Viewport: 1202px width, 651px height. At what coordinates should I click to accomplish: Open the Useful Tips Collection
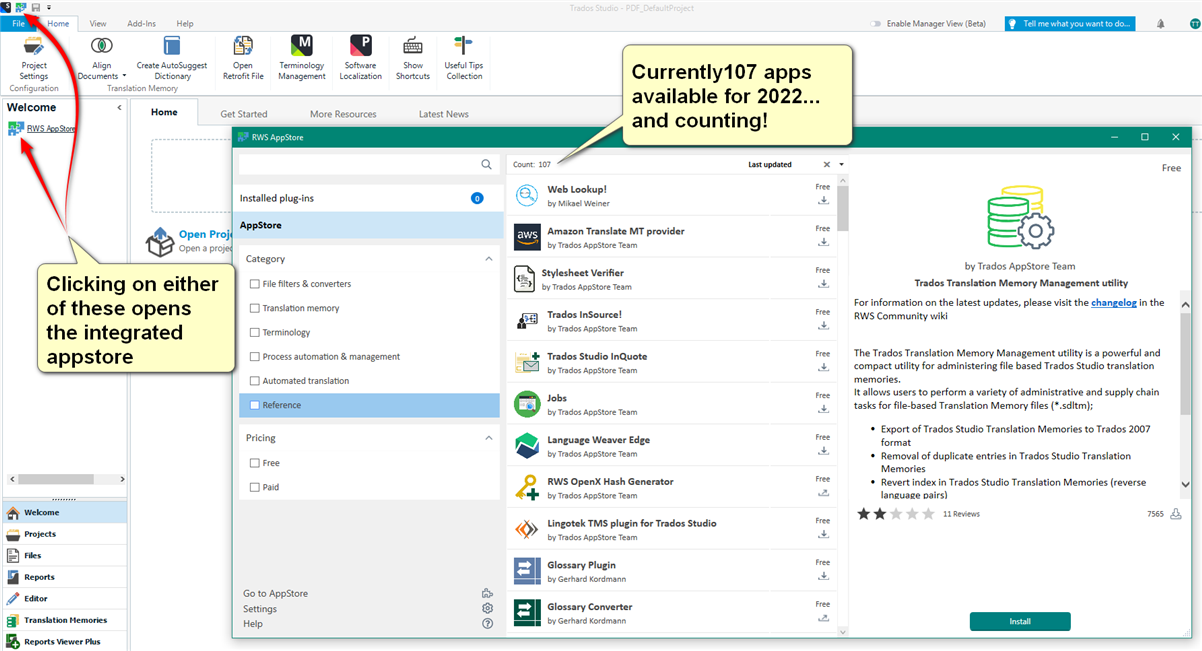[x=464, y=57]
